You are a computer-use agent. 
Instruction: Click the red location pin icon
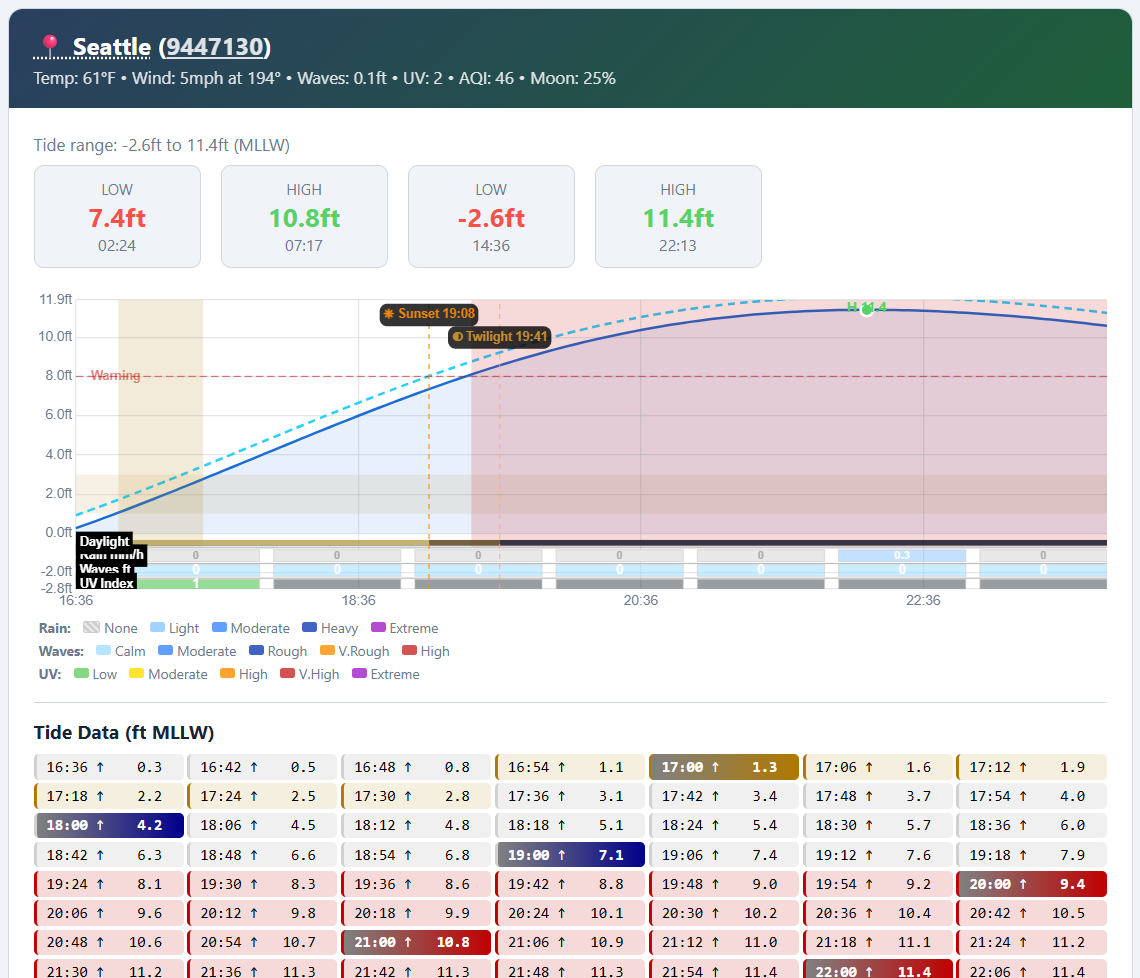coord(49,46)
